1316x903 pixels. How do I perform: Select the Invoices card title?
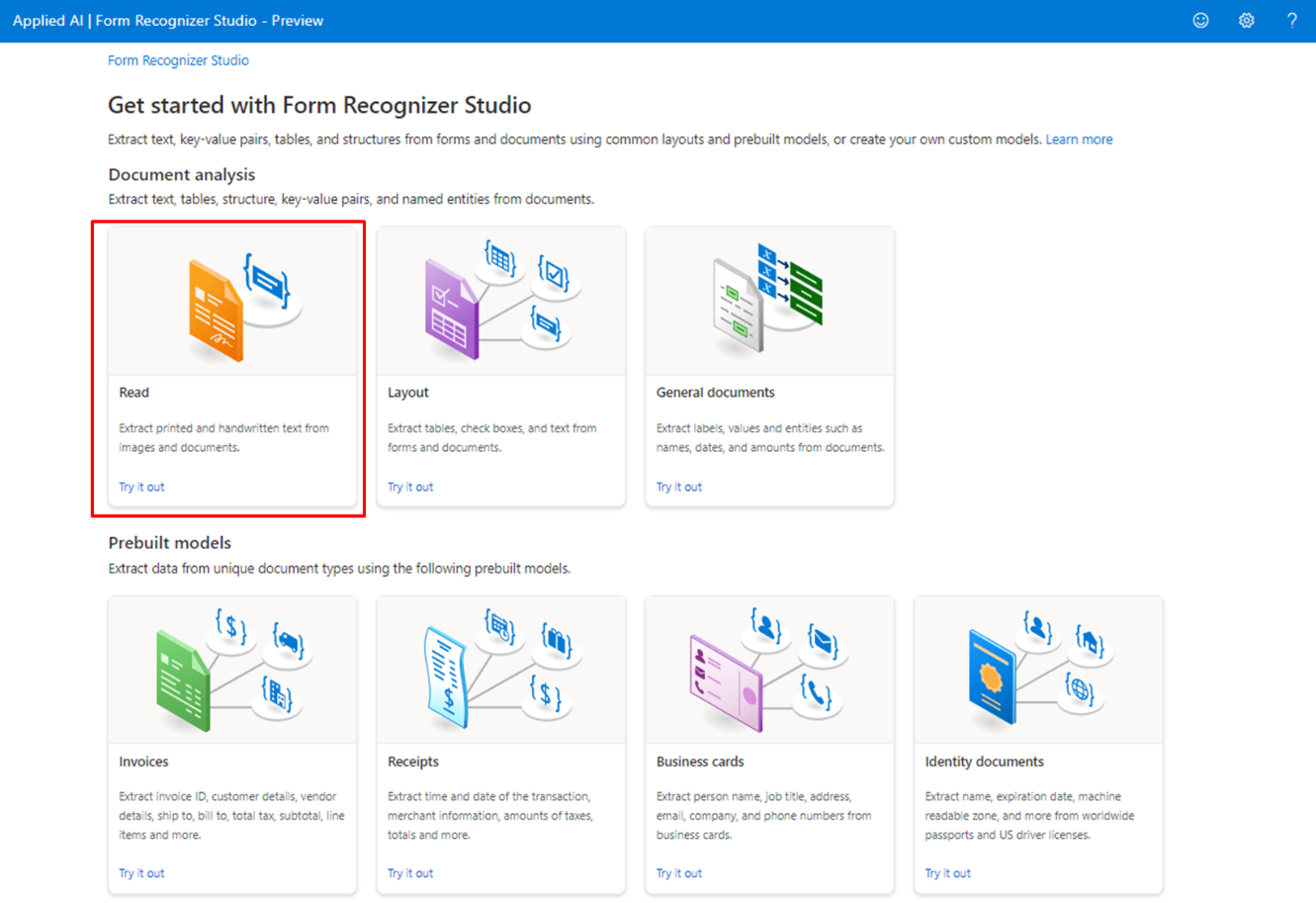[x=143, y=762]
